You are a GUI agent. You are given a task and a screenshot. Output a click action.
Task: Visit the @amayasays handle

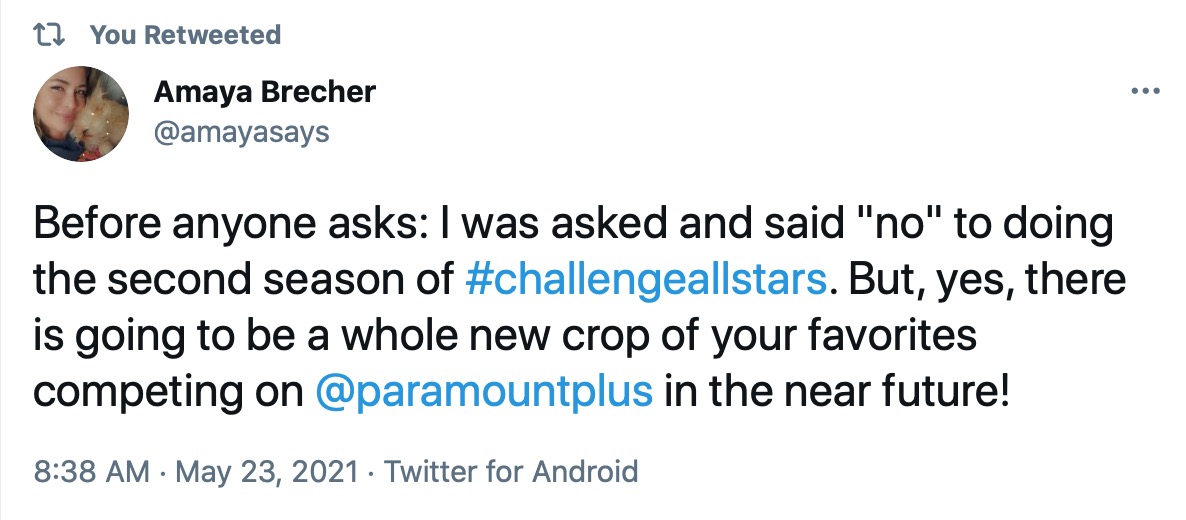(x=240, y=131)
